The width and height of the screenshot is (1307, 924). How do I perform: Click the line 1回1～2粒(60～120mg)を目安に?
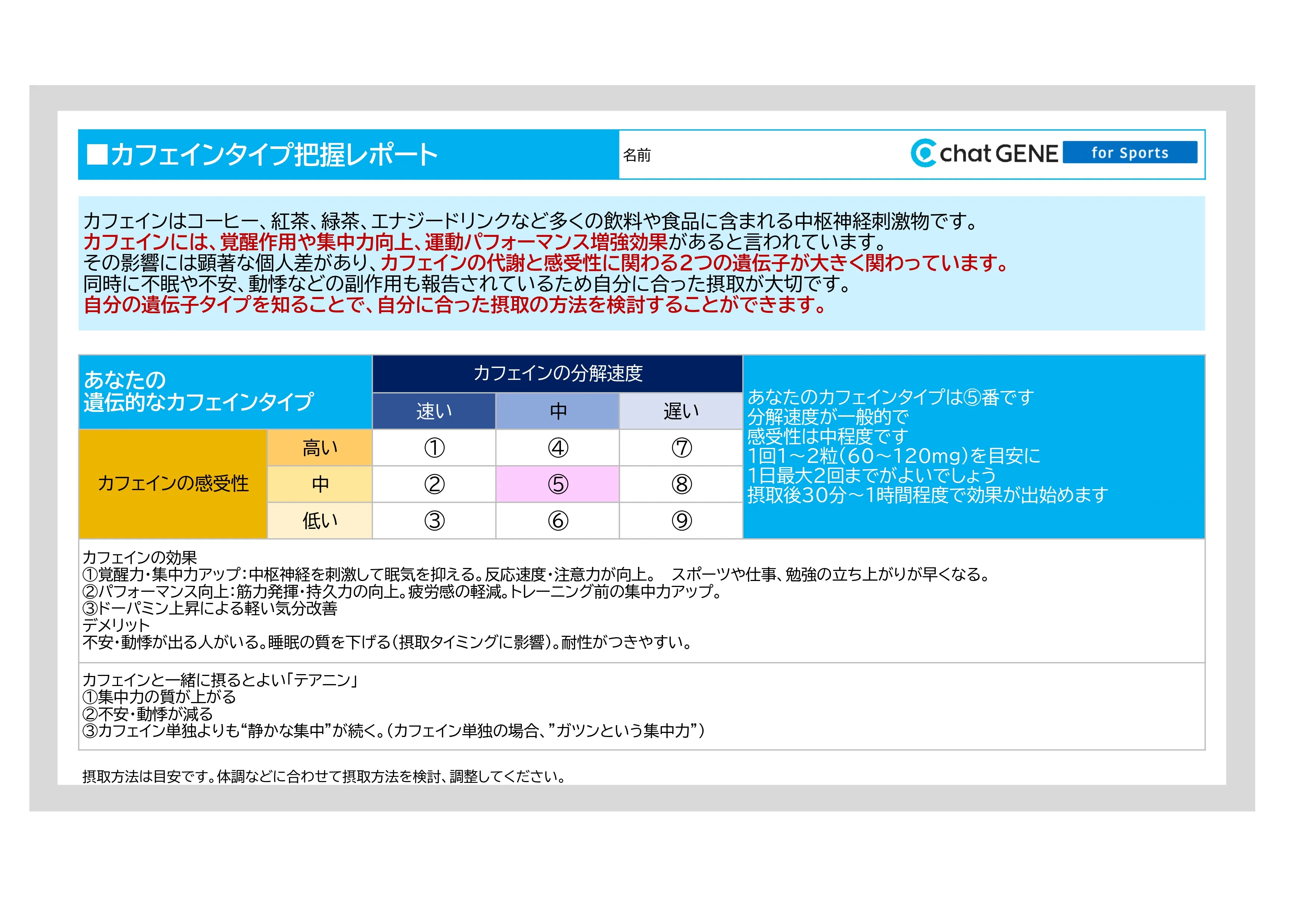coord(894,456)
